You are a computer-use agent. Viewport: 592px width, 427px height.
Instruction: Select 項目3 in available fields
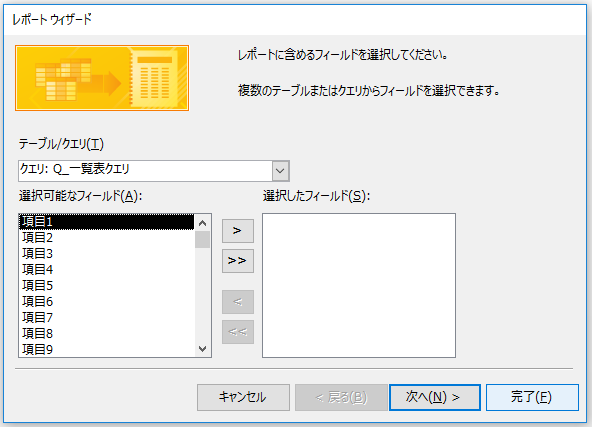tap(106, 253)
